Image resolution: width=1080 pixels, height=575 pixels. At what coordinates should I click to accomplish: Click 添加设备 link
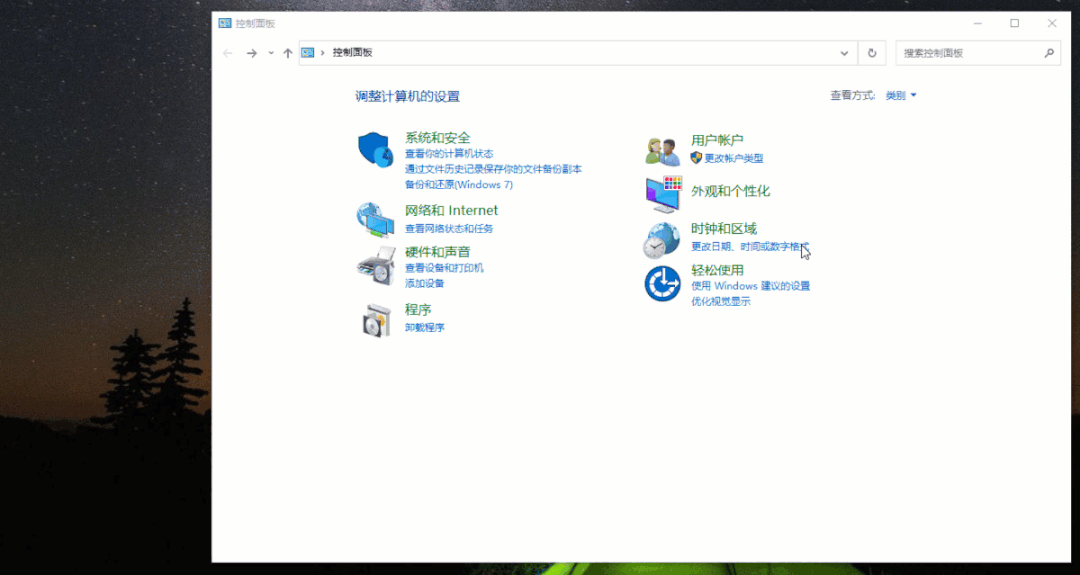[424, 284]
